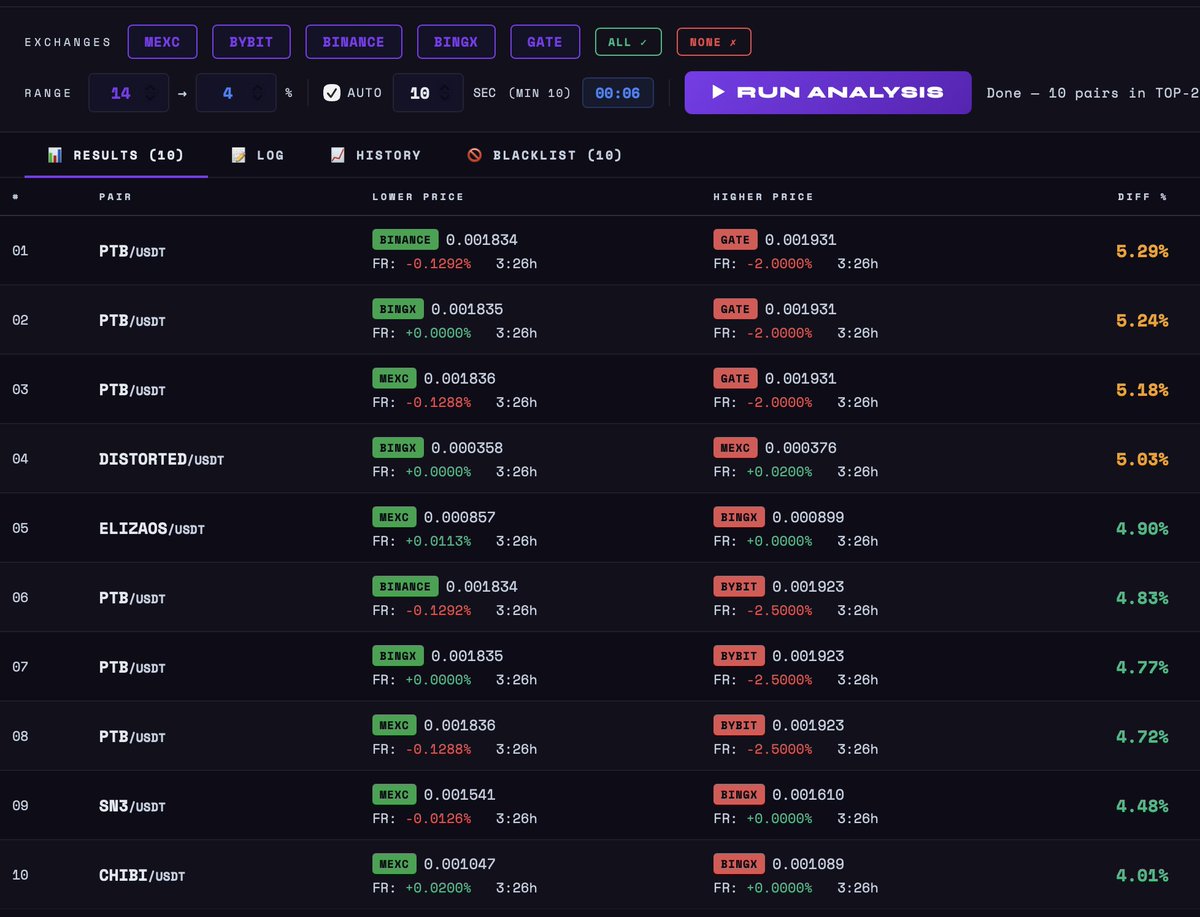Click BINGX badge in DISTORTED row
This screenshot has width=1200, height=917.
[x=398, y=448]
